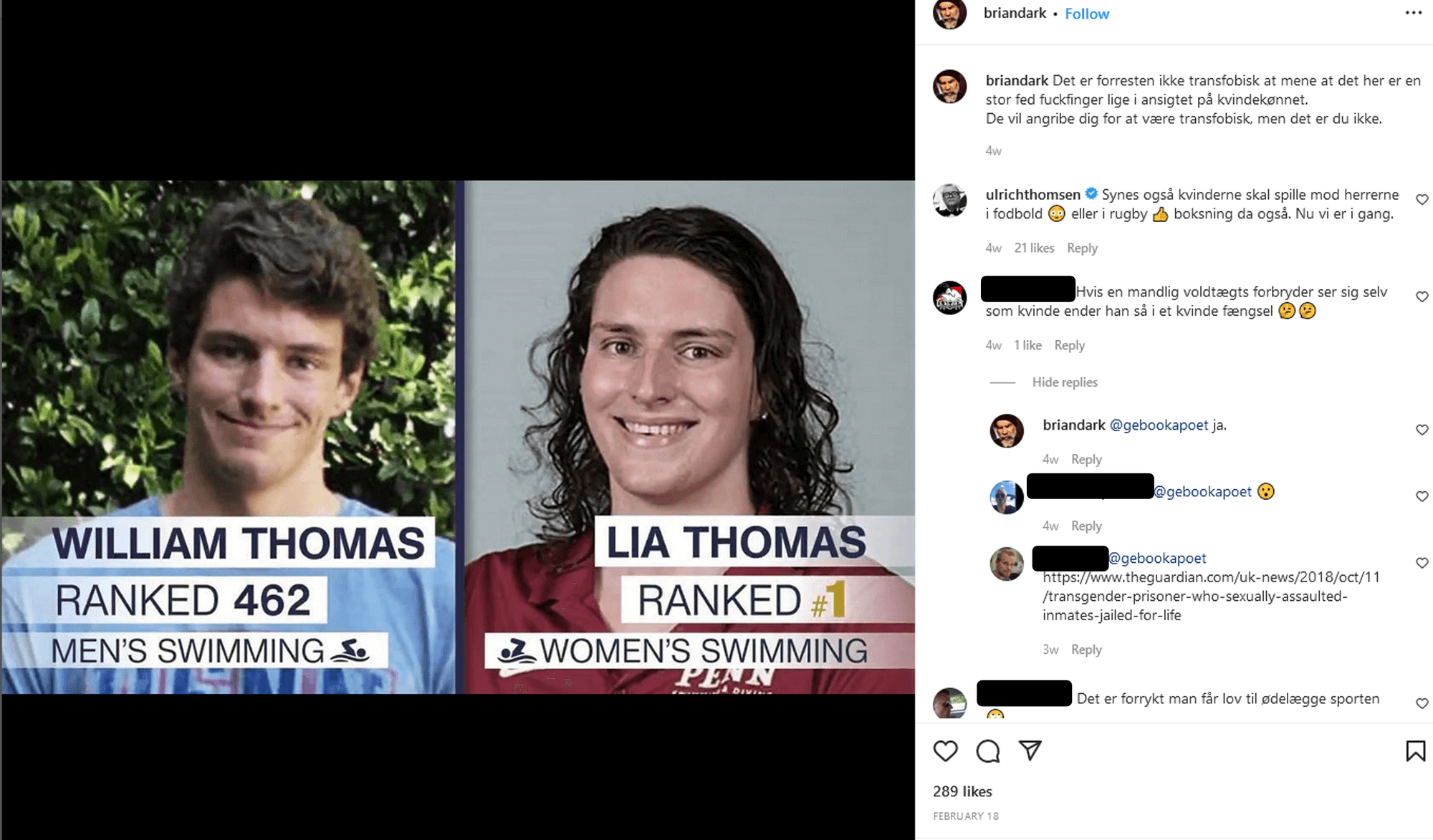Collapse thread with Hide replies
Viewport: 1433px width, 840px height.
click(1064, 382)
